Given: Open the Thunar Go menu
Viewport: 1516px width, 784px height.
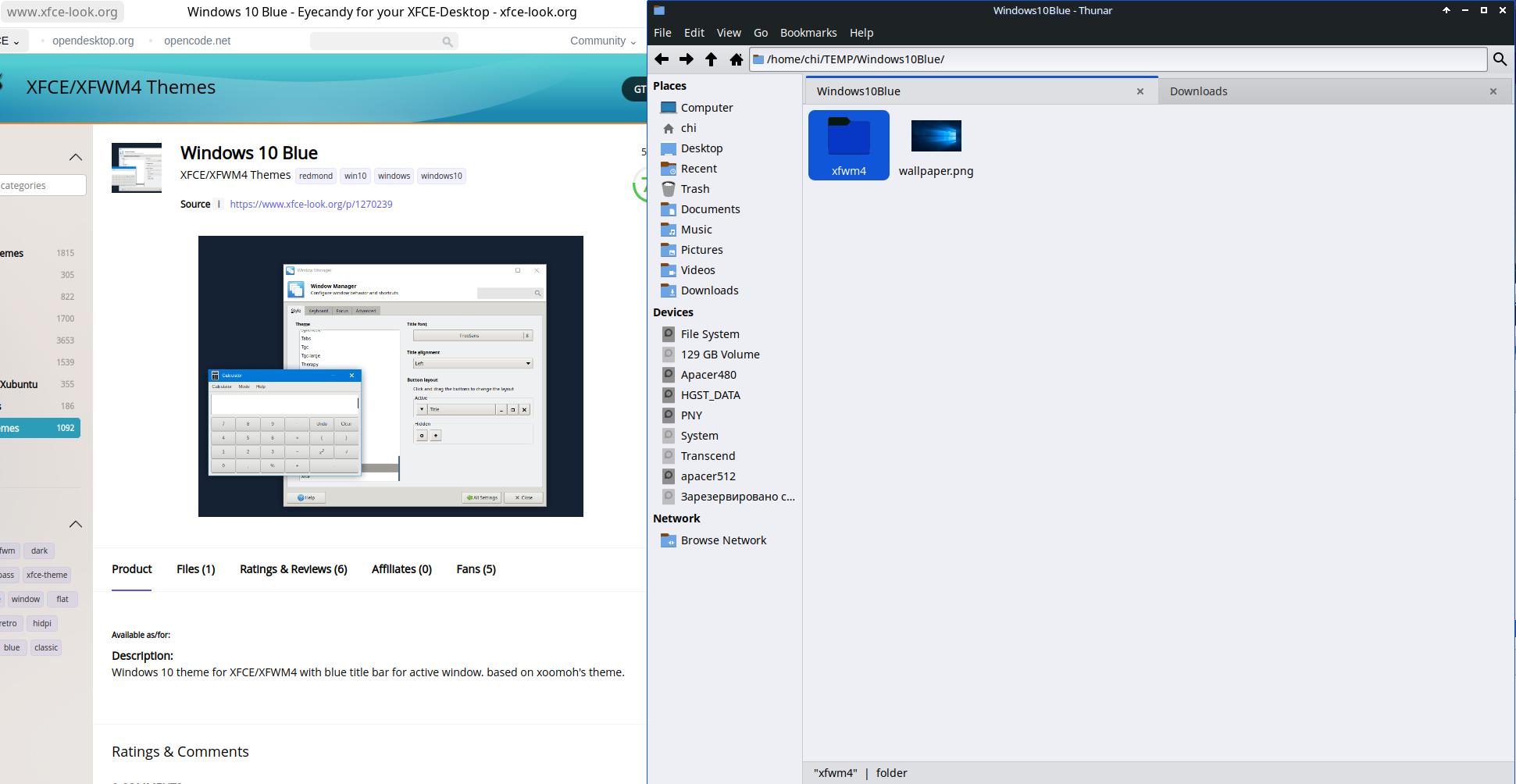Looking at the screenshot, I should 761,33.
